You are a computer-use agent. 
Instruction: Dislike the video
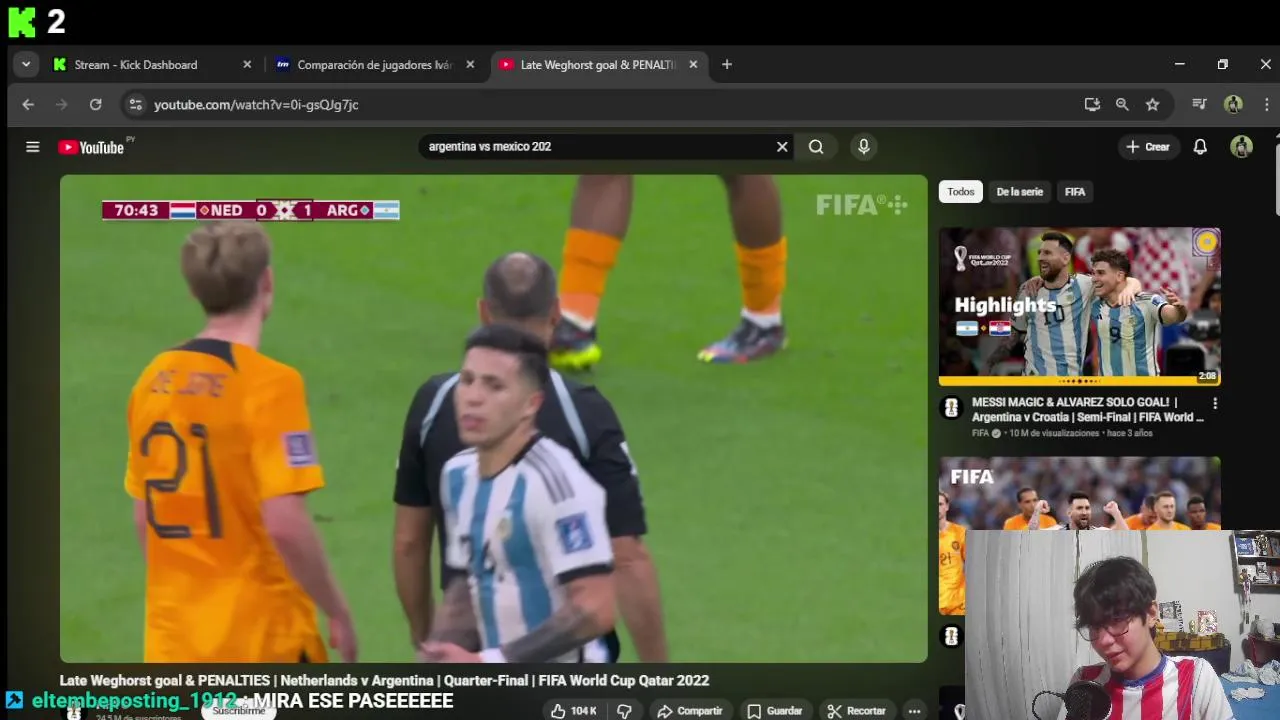pos(624,711)
